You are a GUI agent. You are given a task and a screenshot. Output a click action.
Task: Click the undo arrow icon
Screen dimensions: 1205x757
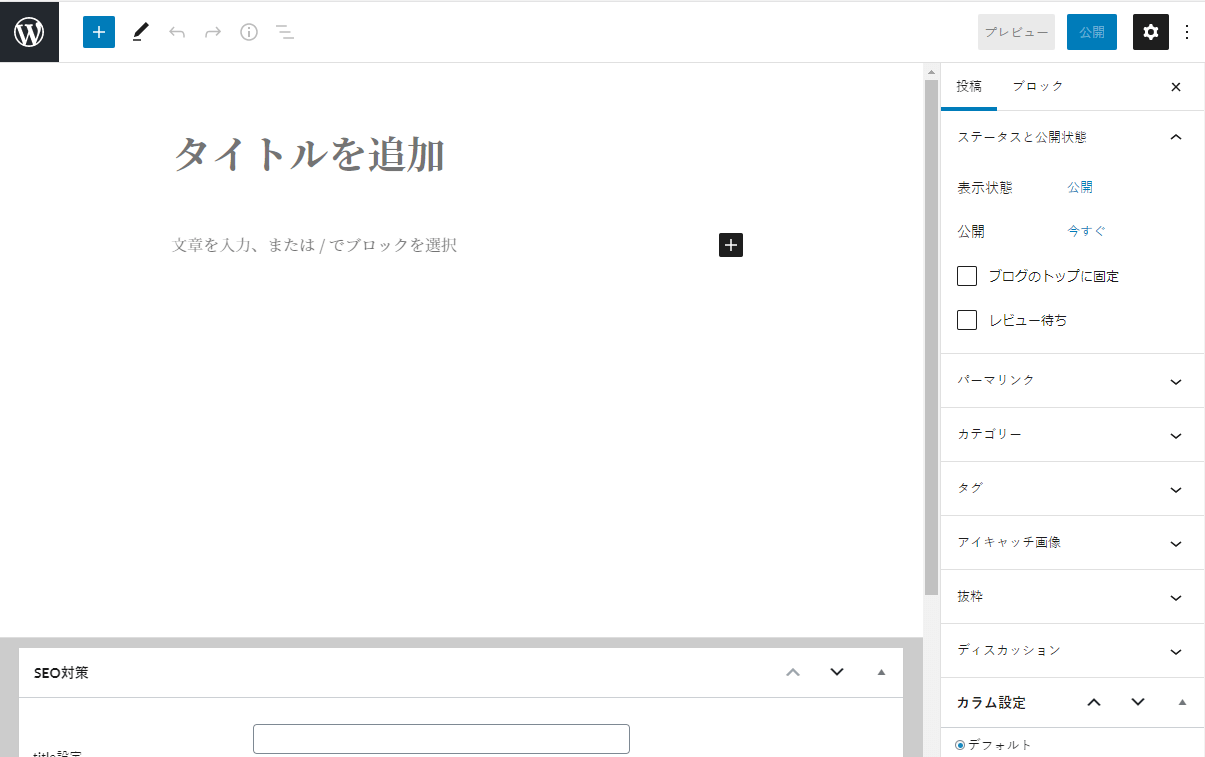(177, 31)
